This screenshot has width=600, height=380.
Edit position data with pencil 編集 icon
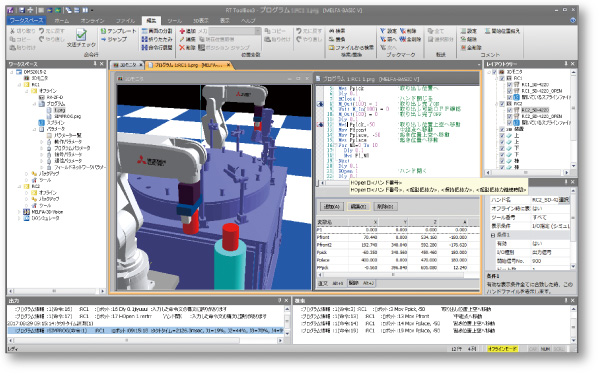pos(183,39)
